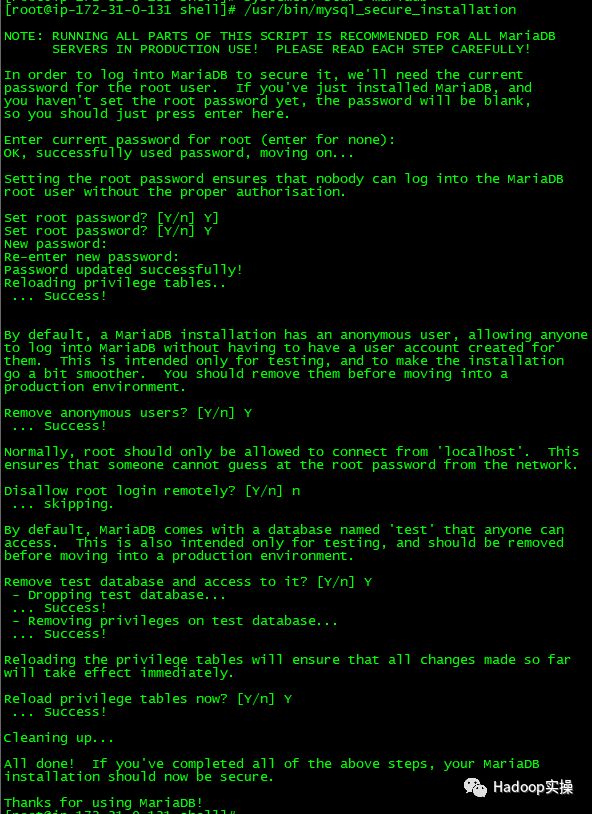Screen dimensions: 592x814
Task: Click the Hadoop实操 watermark text
Action: click(533, 787)
